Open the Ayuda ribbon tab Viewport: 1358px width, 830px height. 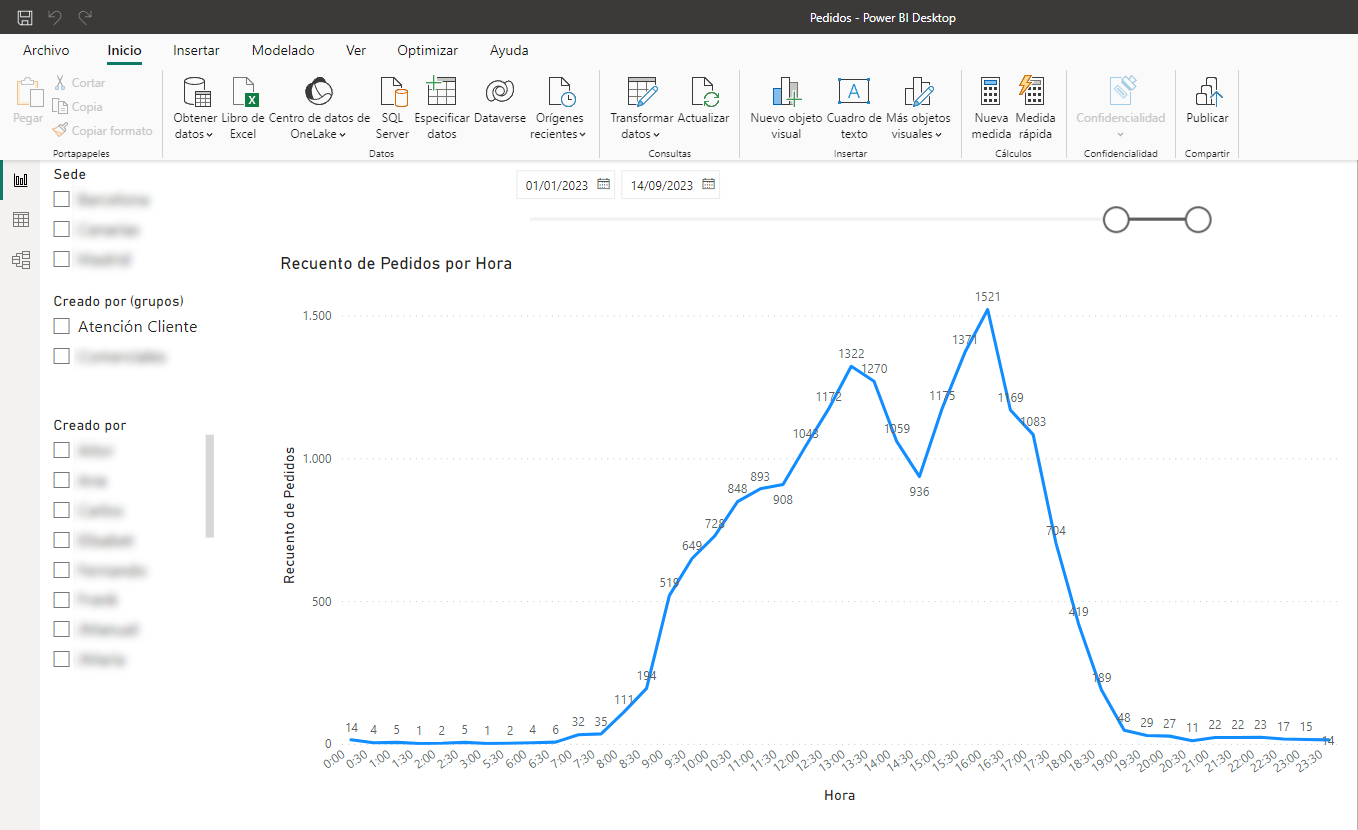pos(509,50)
